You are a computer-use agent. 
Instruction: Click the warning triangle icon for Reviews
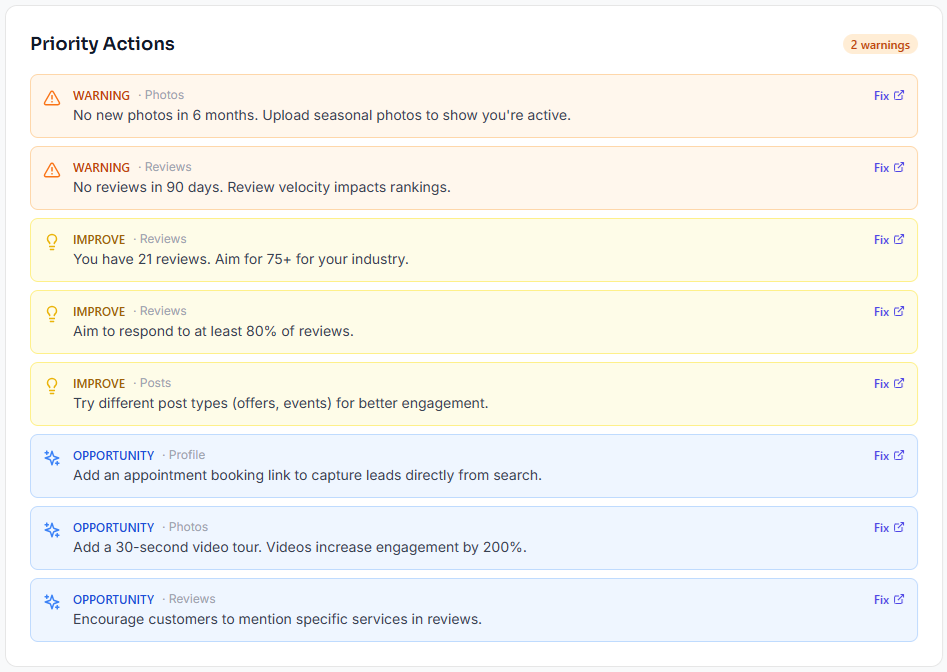[x=51, y=169]
